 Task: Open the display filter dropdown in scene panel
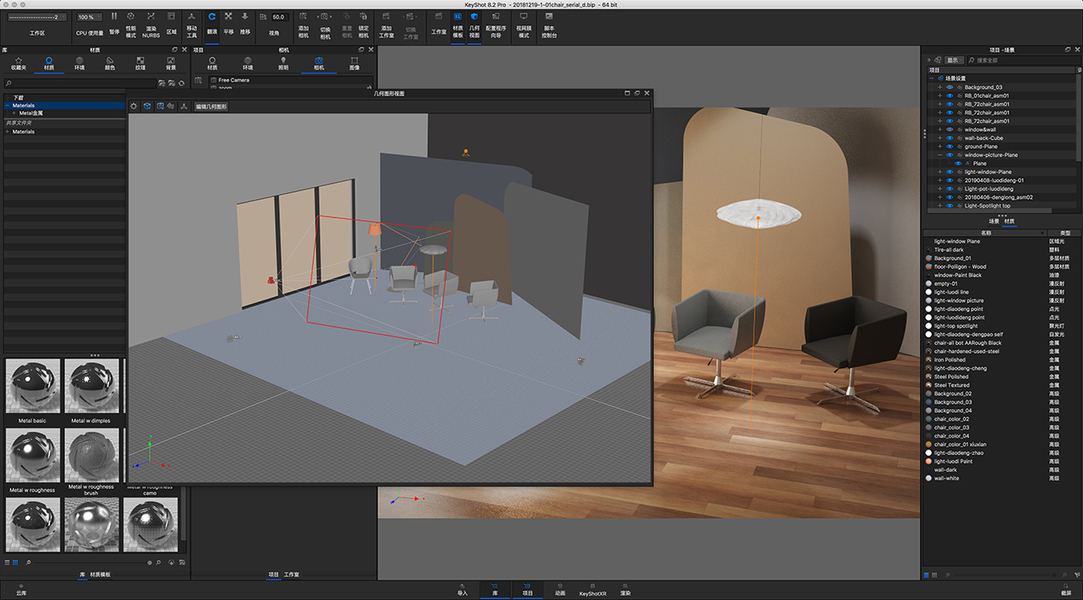tap(955, 60)
